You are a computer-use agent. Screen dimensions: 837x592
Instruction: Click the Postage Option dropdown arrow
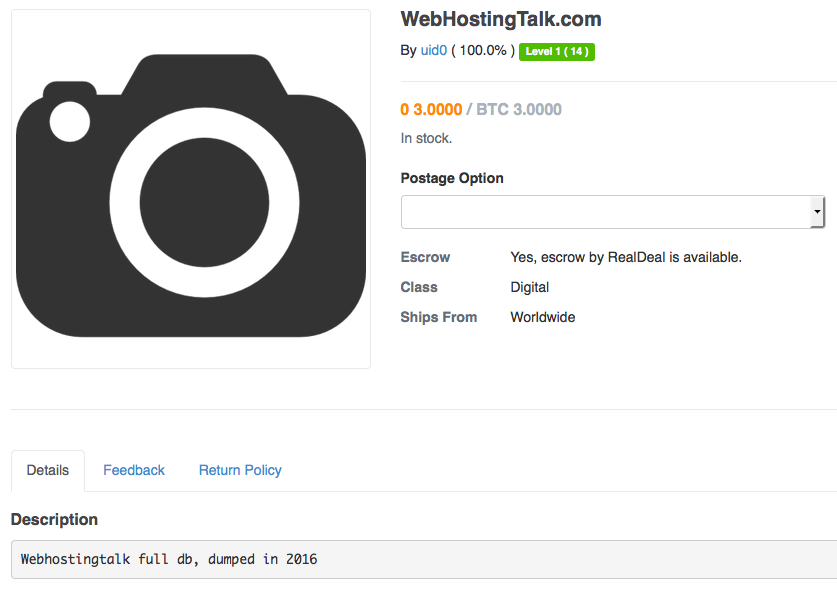pos(818,212)
